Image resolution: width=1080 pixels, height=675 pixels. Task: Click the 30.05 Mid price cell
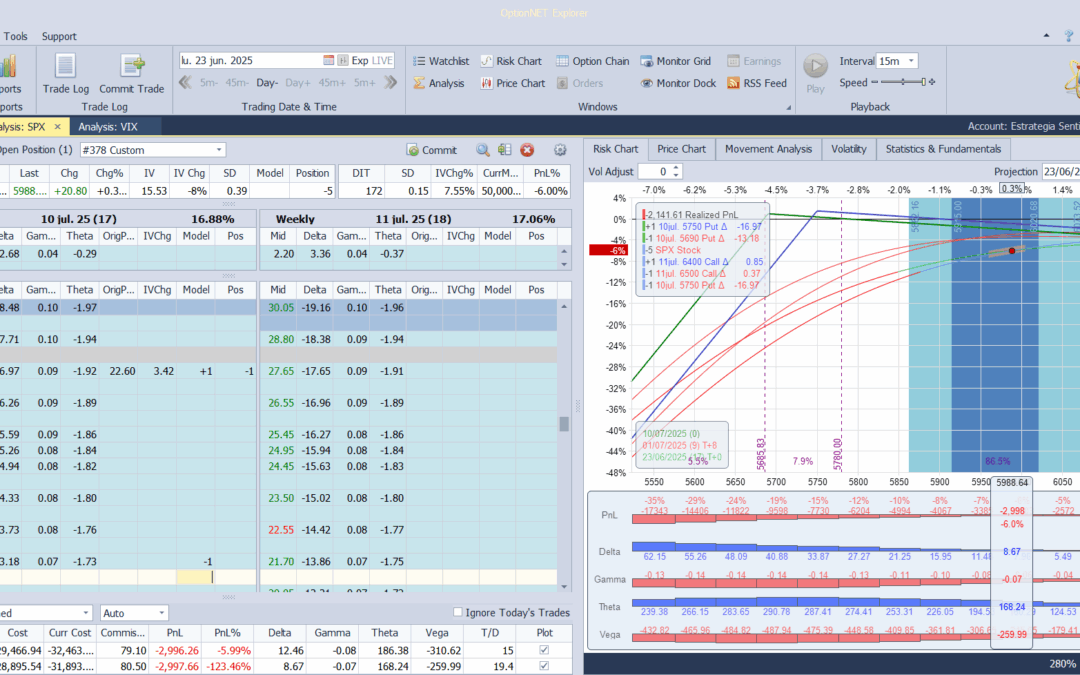[x=281, y=308]
